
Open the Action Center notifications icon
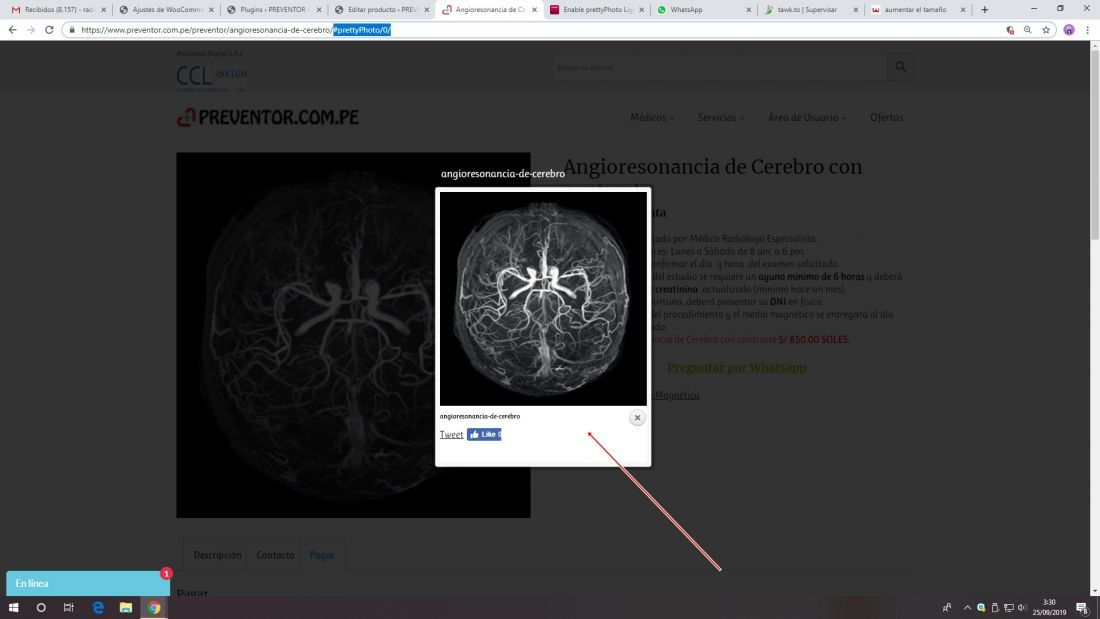(x=1082, y=608)
